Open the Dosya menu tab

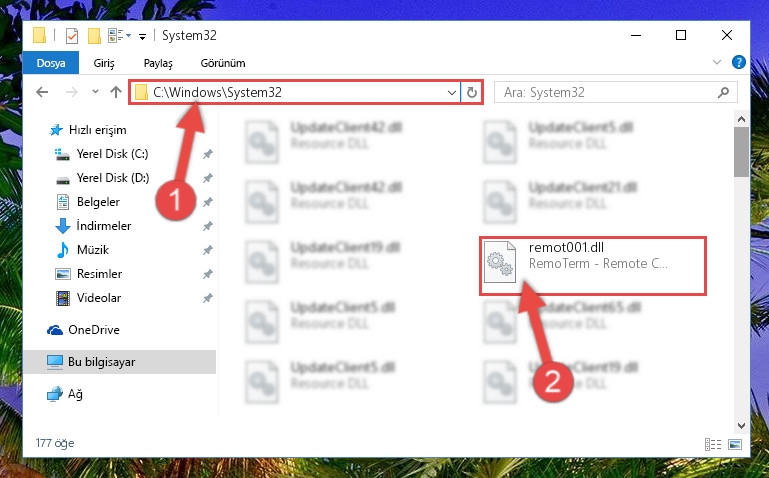coord(51,63)
